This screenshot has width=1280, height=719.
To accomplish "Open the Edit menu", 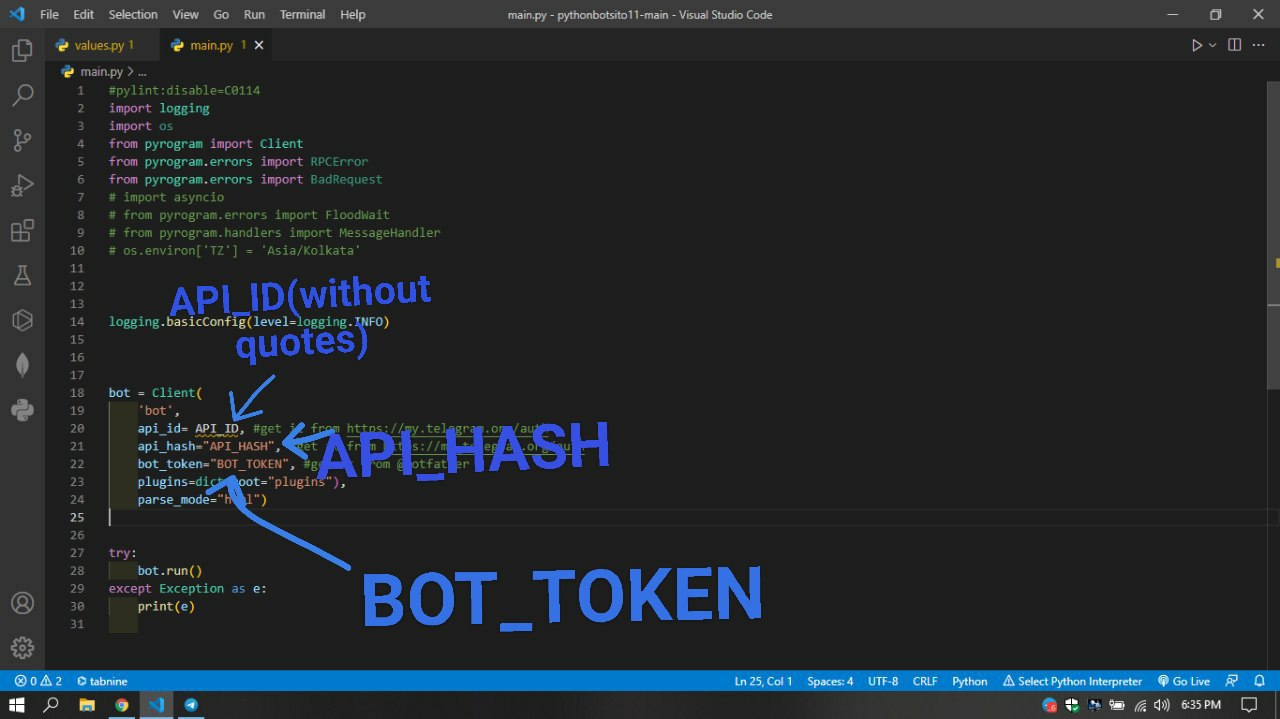I will (x=83, y=14).
